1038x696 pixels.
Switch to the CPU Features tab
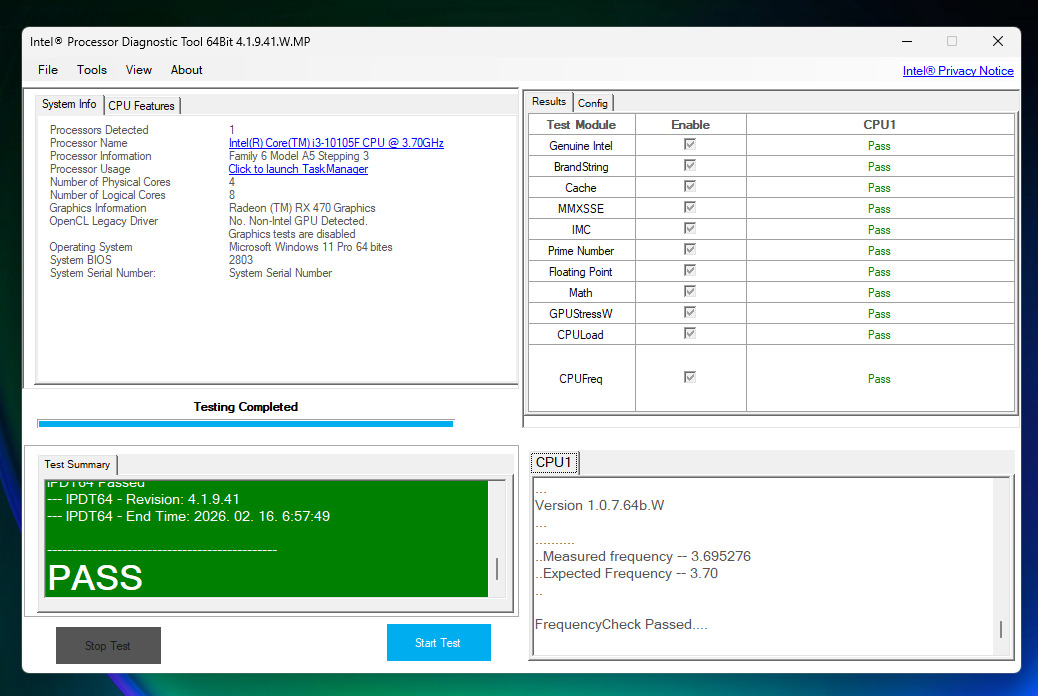tap(142, 105)
